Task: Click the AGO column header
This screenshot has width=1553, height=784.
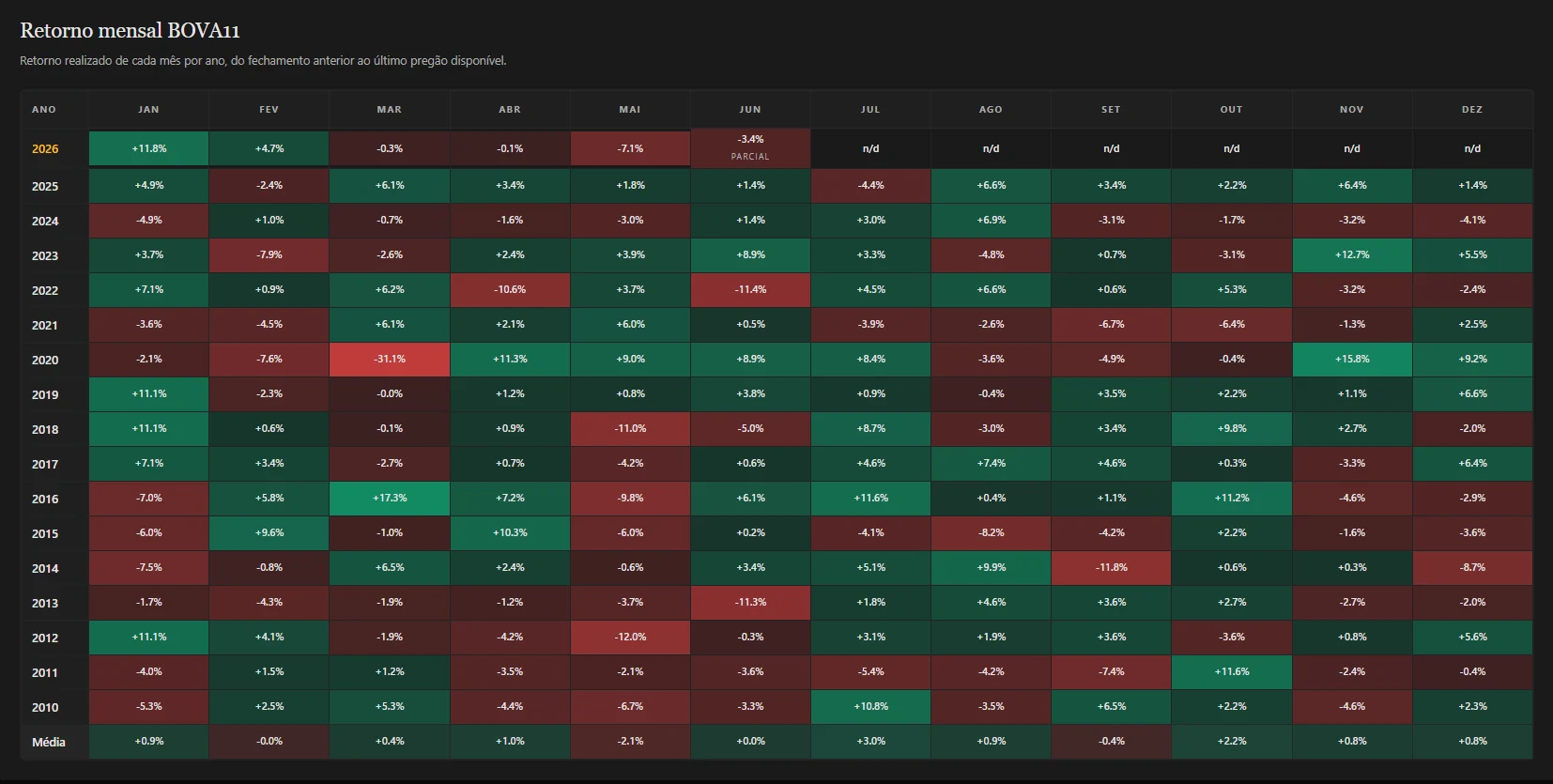Action: [x=991, y=110]
